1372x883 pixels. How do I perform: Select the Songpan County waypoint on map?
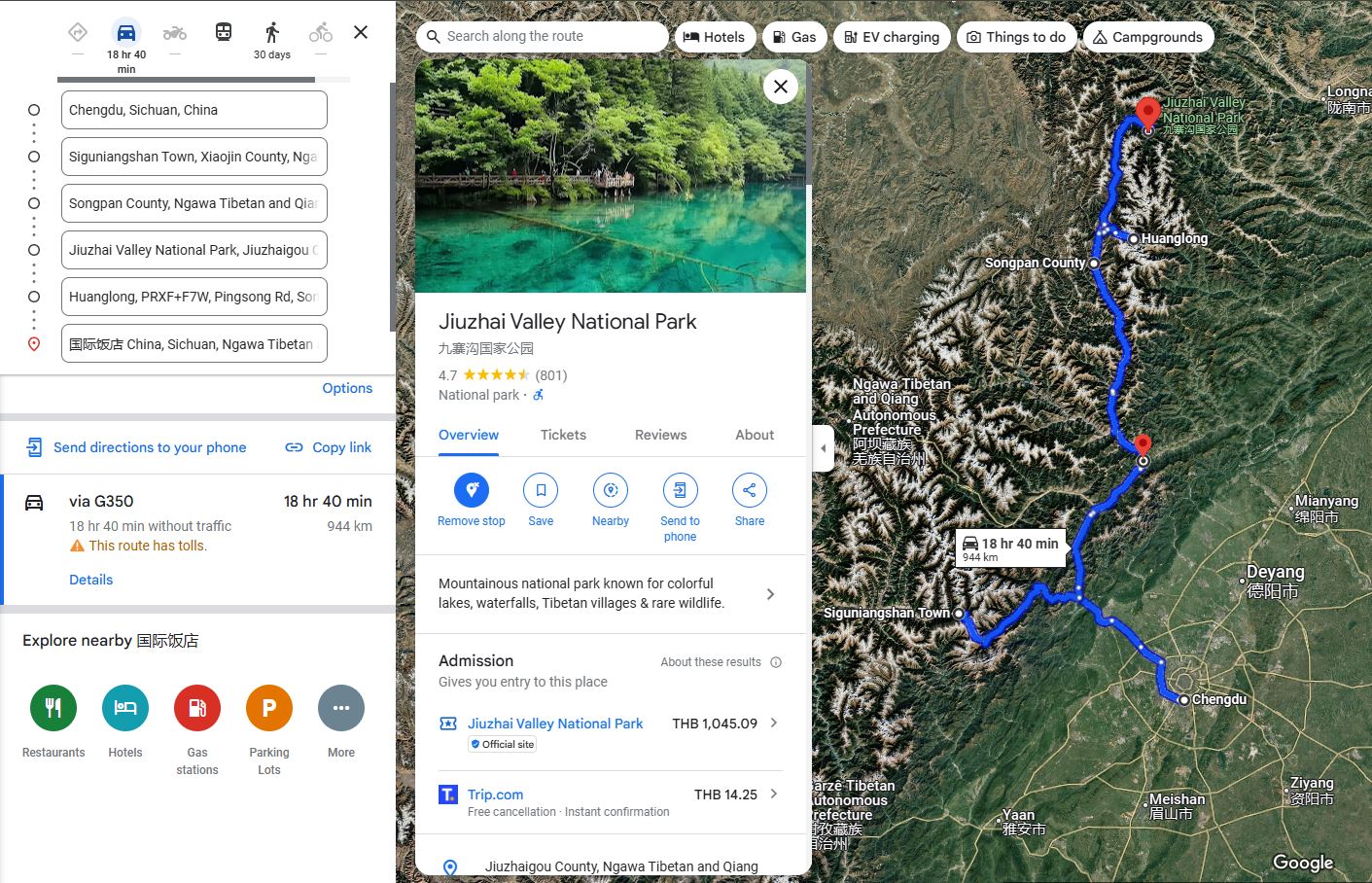pyautogui.click(x=1094, y=264)
